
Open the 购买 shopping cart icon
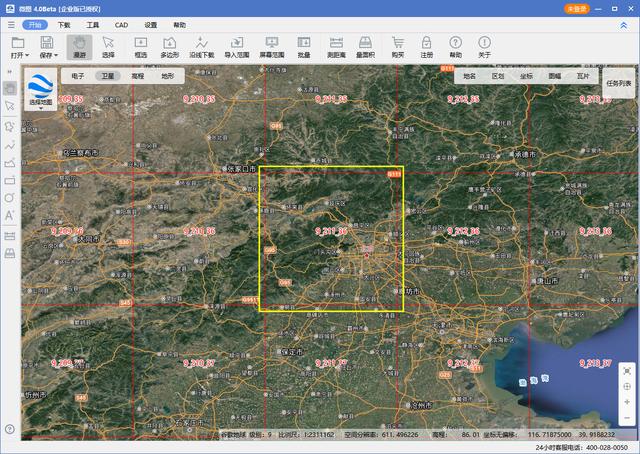click(397, 46)
